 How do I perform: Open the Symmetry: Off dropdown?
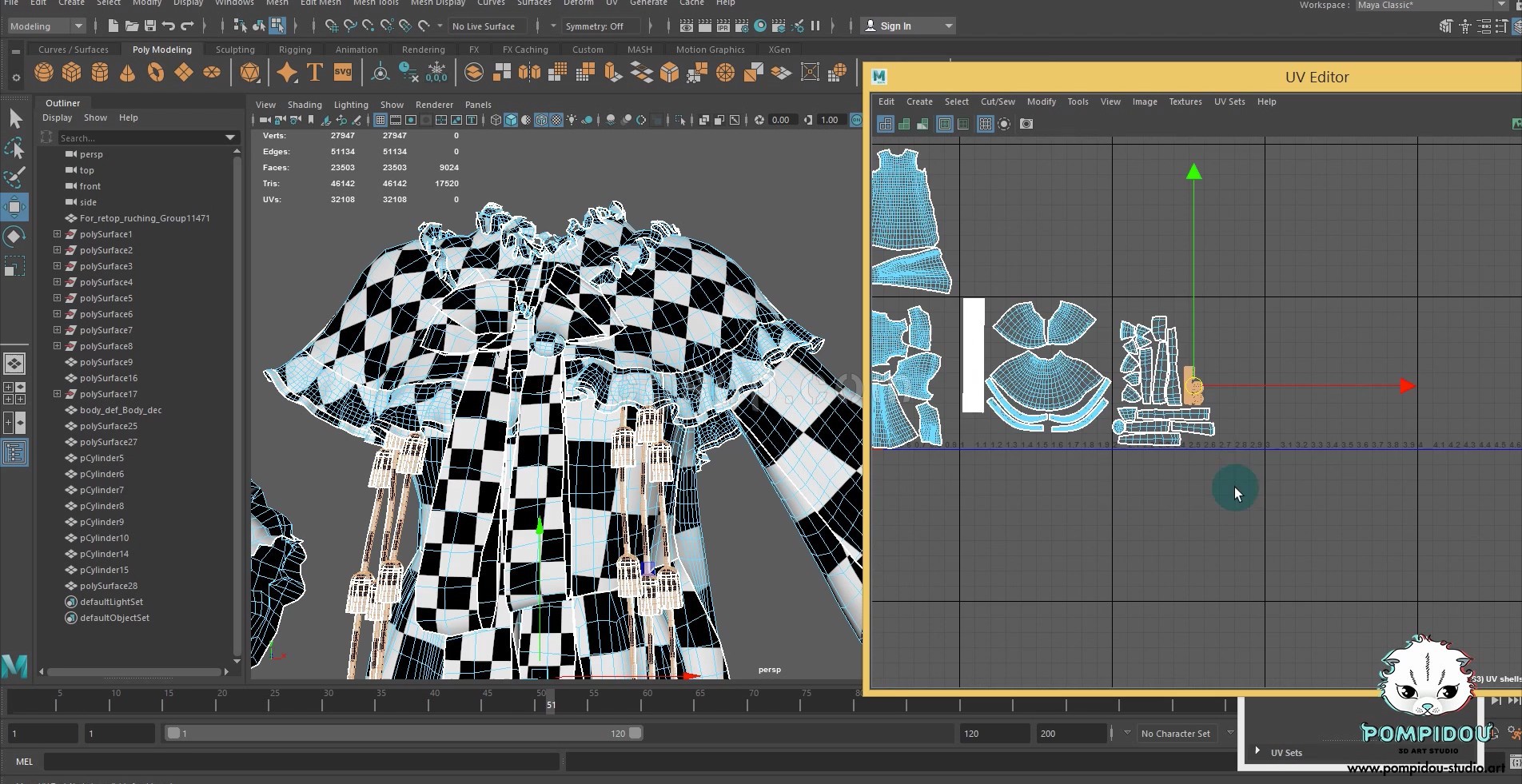(x=595, y=26)
